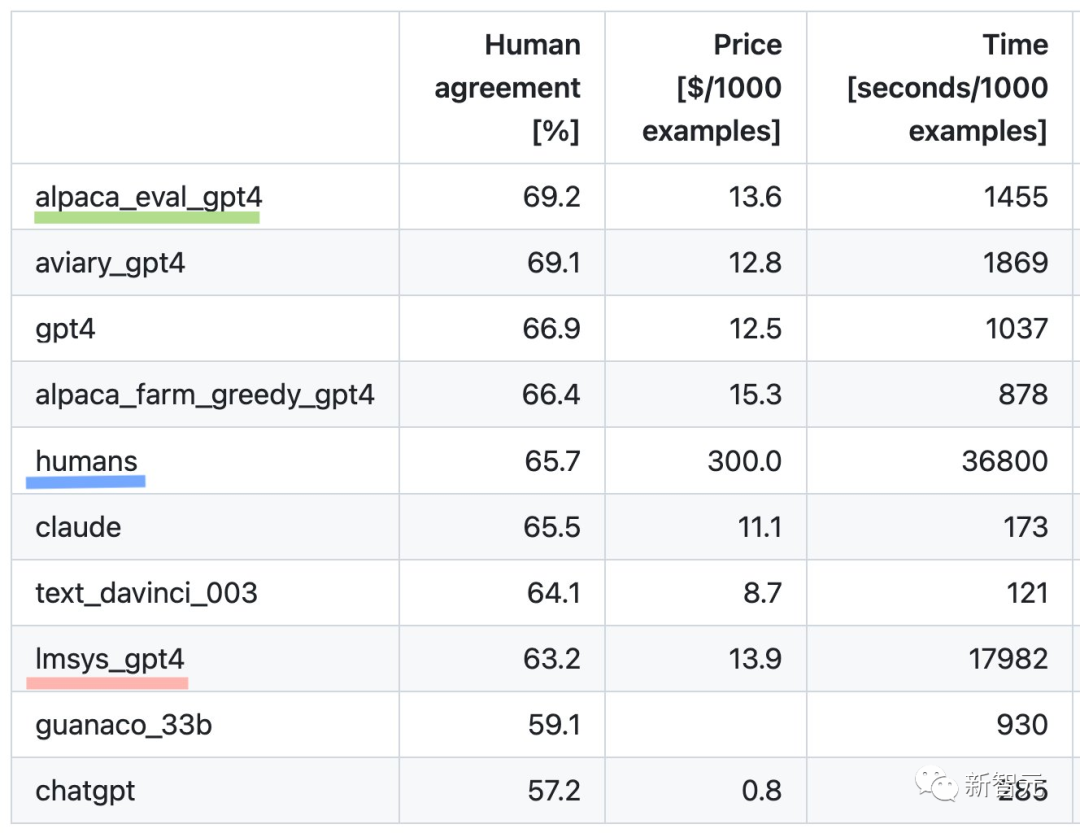Click the 69.2 human agreement value
Image resolution: width=1080 pixels, height=833 pixels.
[x=551, y=197]
